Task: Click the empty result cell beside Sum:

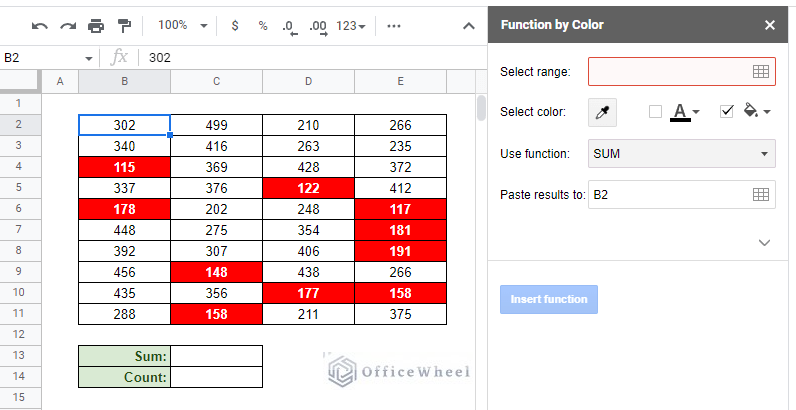Action: coord(216,356)
